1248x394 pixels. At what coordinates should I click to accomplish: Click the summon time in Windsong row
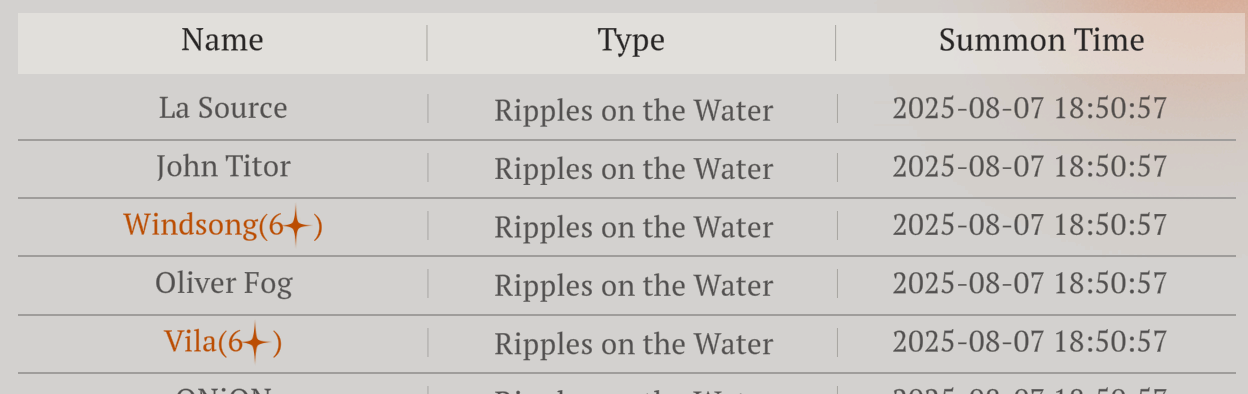coord(1030,225)
